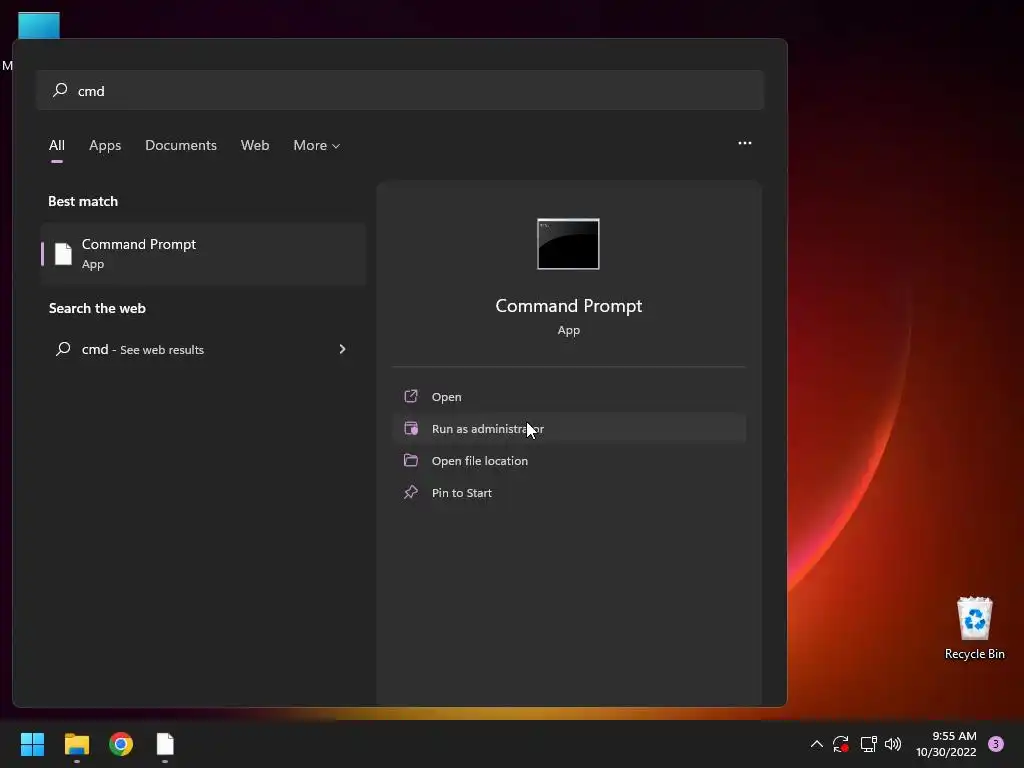Image resolution: width=1024 pixels, height=768 pixels.
Task: Open the Windows Start button
Action: click(x=32, y=744)
